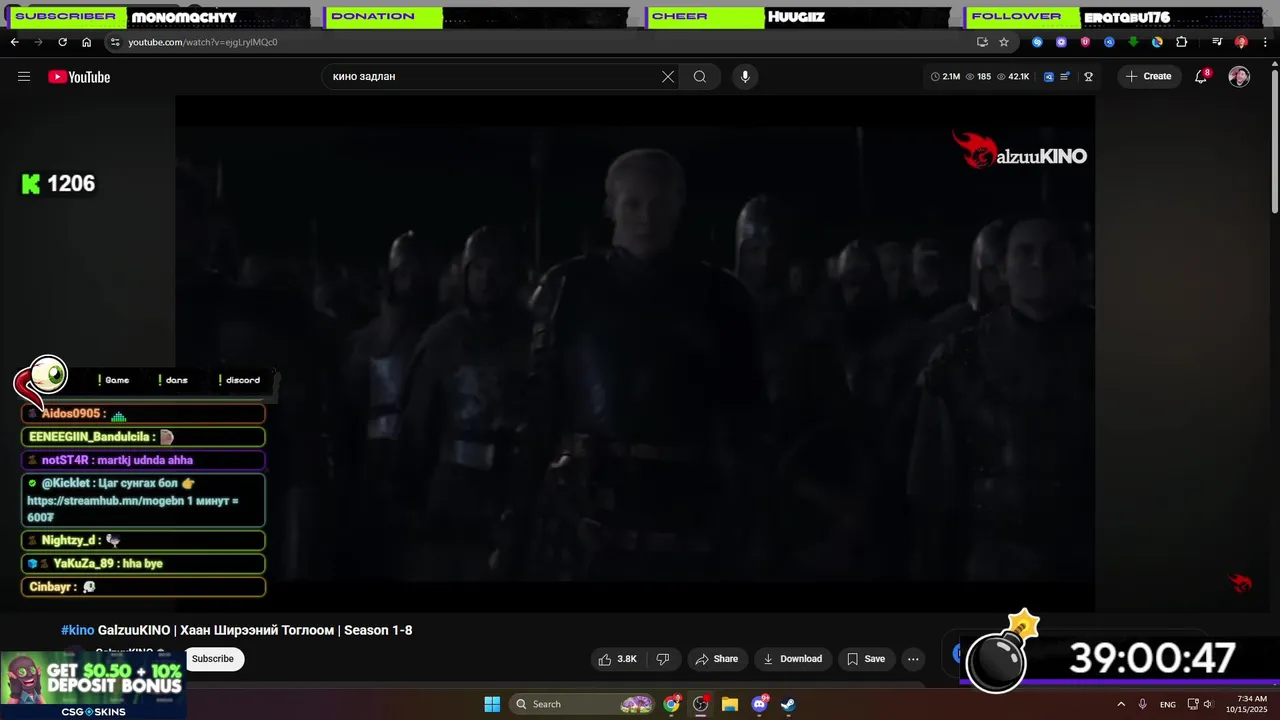
Task: Click the microphone tray icon
Action: point(1142,704)
